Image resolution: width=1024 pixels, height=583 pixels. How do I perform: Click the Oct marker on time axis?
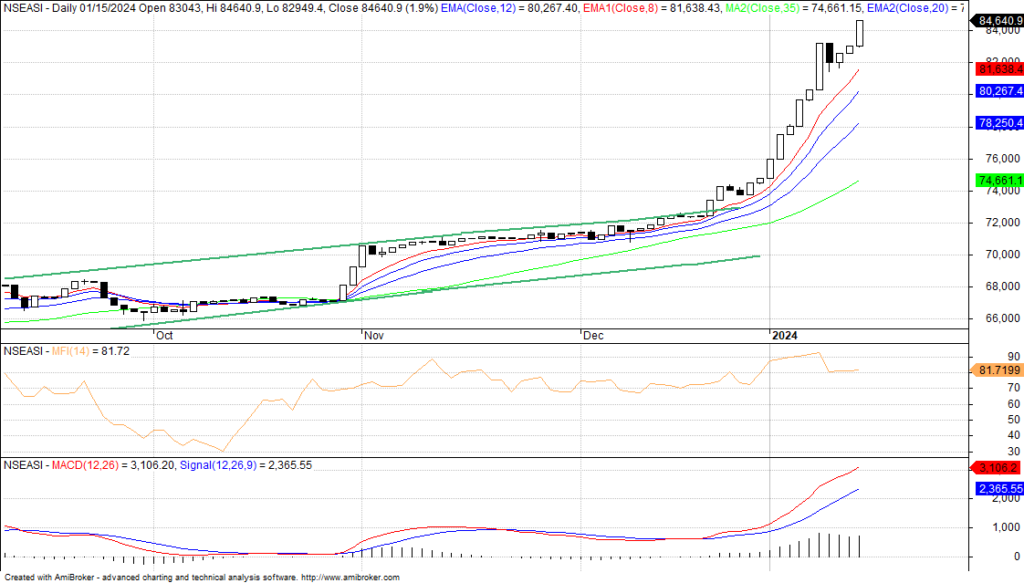[x=164, y=336]
